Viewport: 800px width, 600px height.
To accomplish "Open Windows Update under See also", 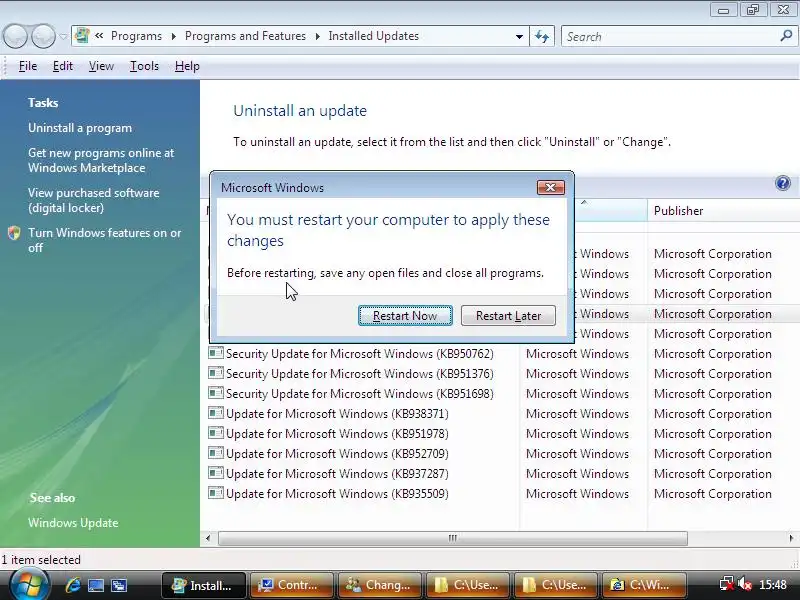I will (73, 523).
